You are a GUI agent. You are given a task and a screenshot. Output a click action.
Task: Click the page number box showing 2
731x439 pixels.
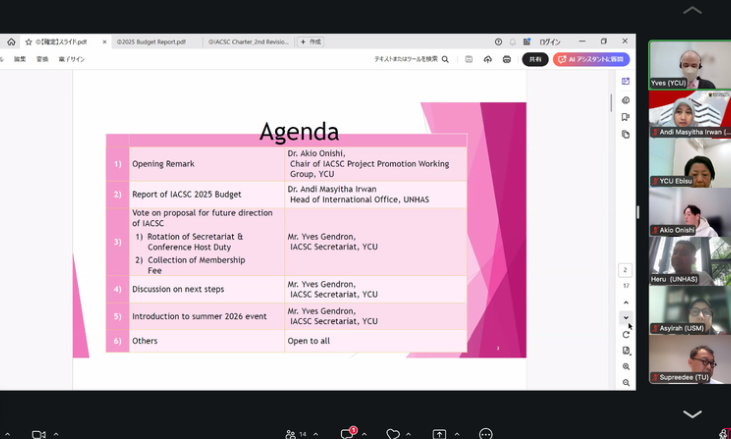coord(626,270)
